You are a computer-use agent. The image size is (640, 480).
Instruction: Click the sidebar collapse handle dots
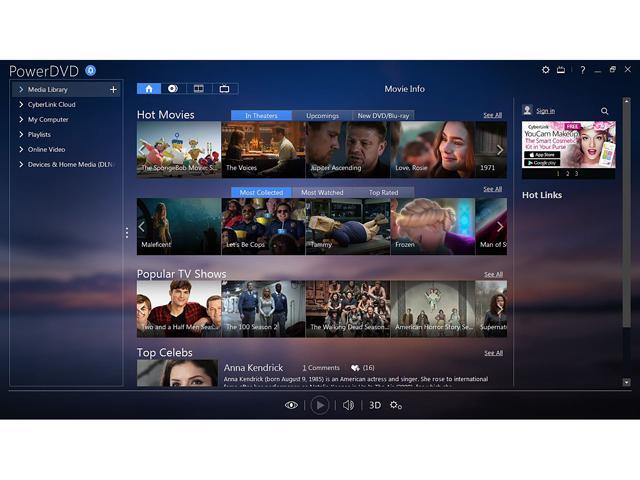click(127, 233)
